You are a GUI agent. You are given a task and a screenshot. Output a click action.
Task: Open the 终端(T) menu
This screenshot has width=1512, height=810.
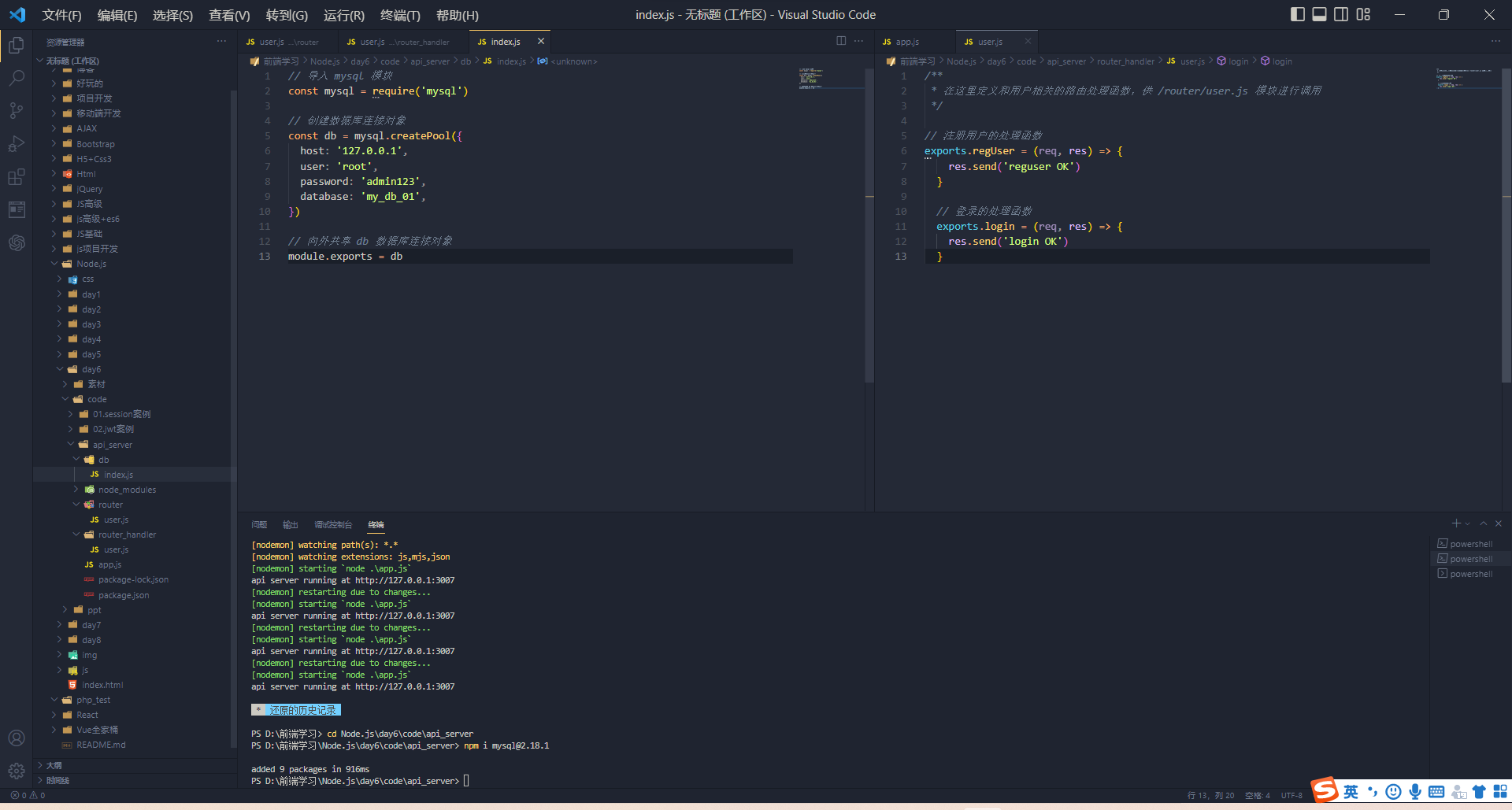point(400,15)
